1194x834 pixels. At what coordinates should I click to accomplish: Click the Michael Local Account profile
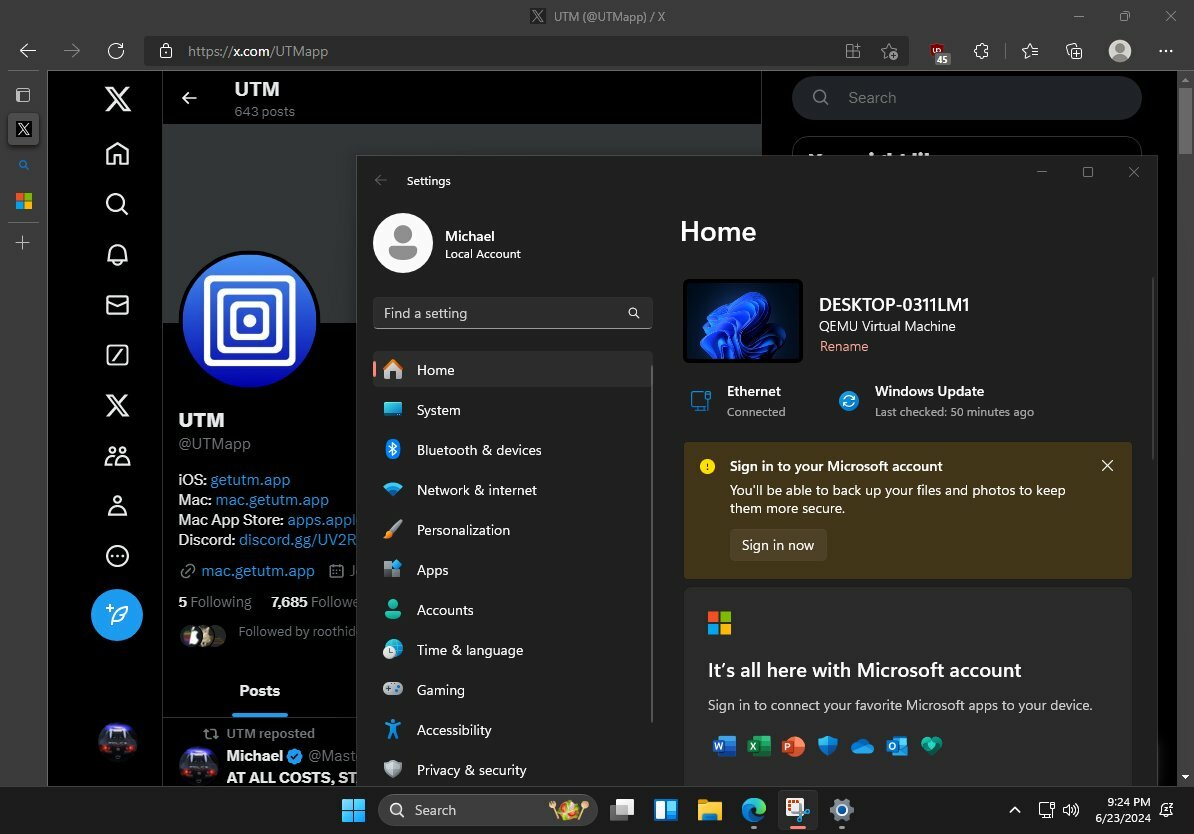click(x=449, y=244)
